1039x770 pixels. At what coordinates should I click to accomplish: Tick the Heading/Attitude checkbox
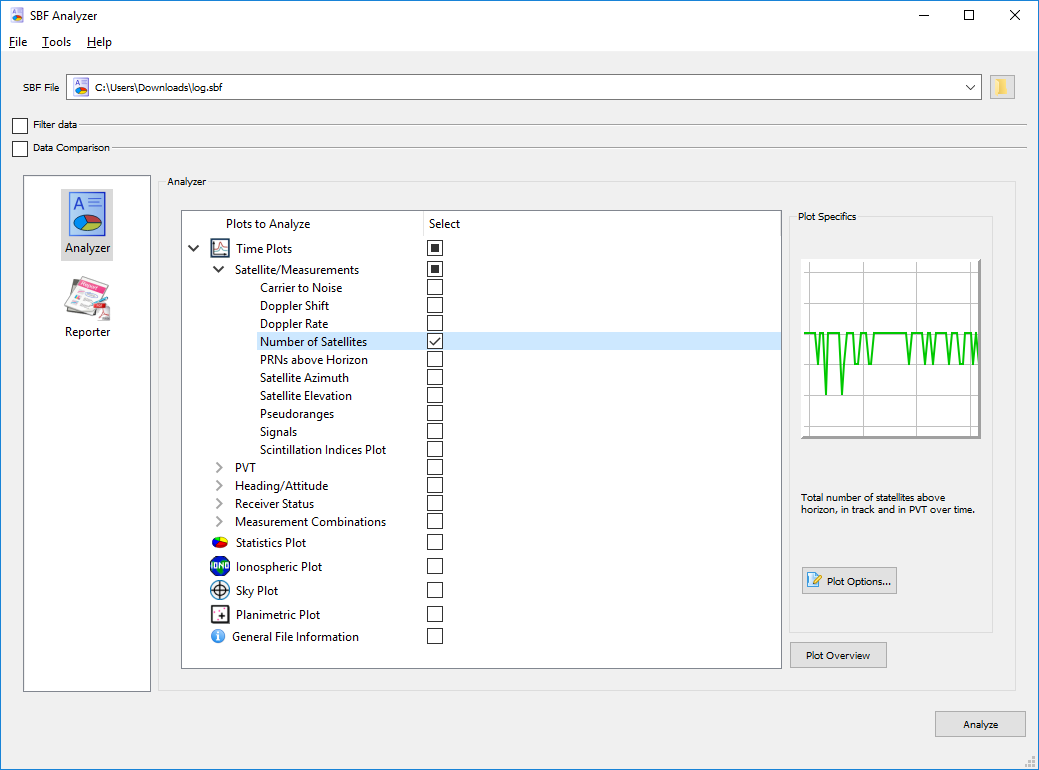[435, 486]
